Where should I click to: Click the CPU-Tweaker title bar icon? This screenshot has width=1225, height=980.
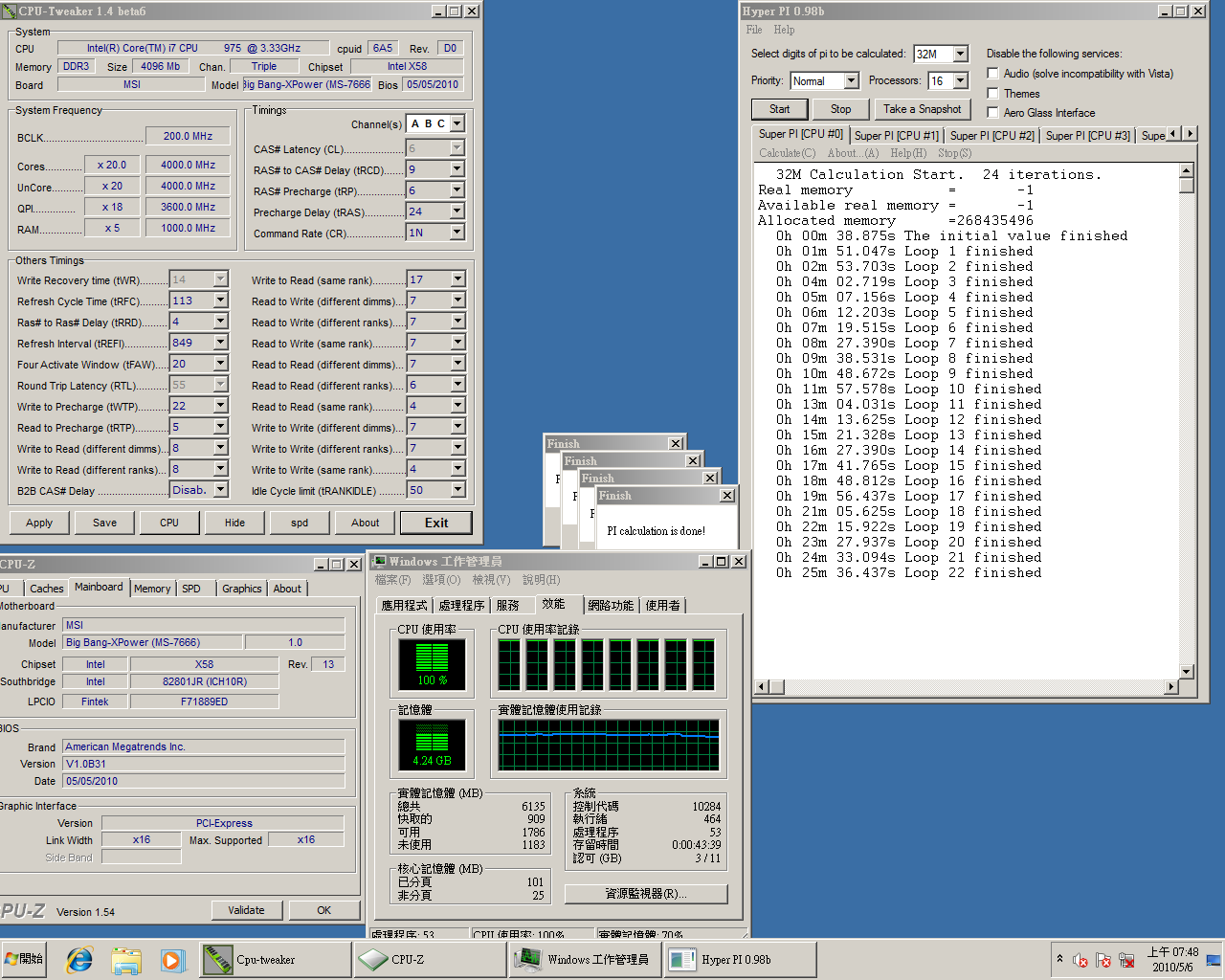tap(10, 11)
